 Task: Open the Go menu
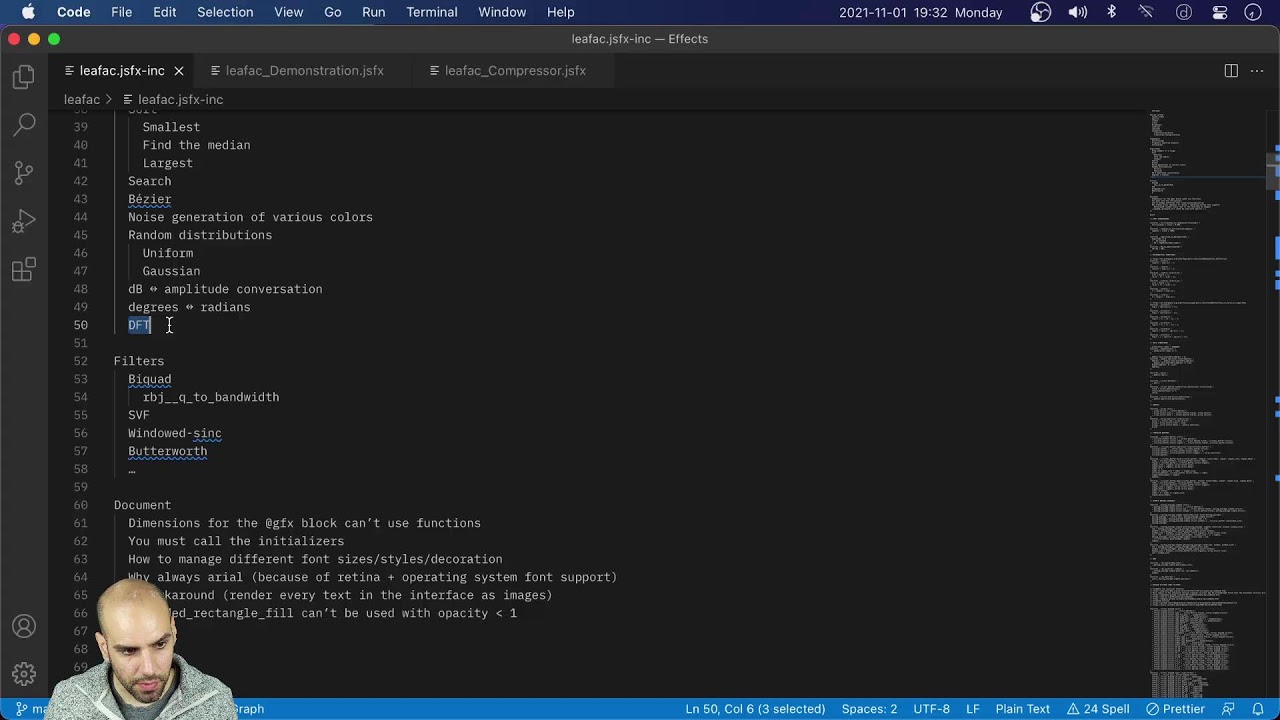(333, 12)
